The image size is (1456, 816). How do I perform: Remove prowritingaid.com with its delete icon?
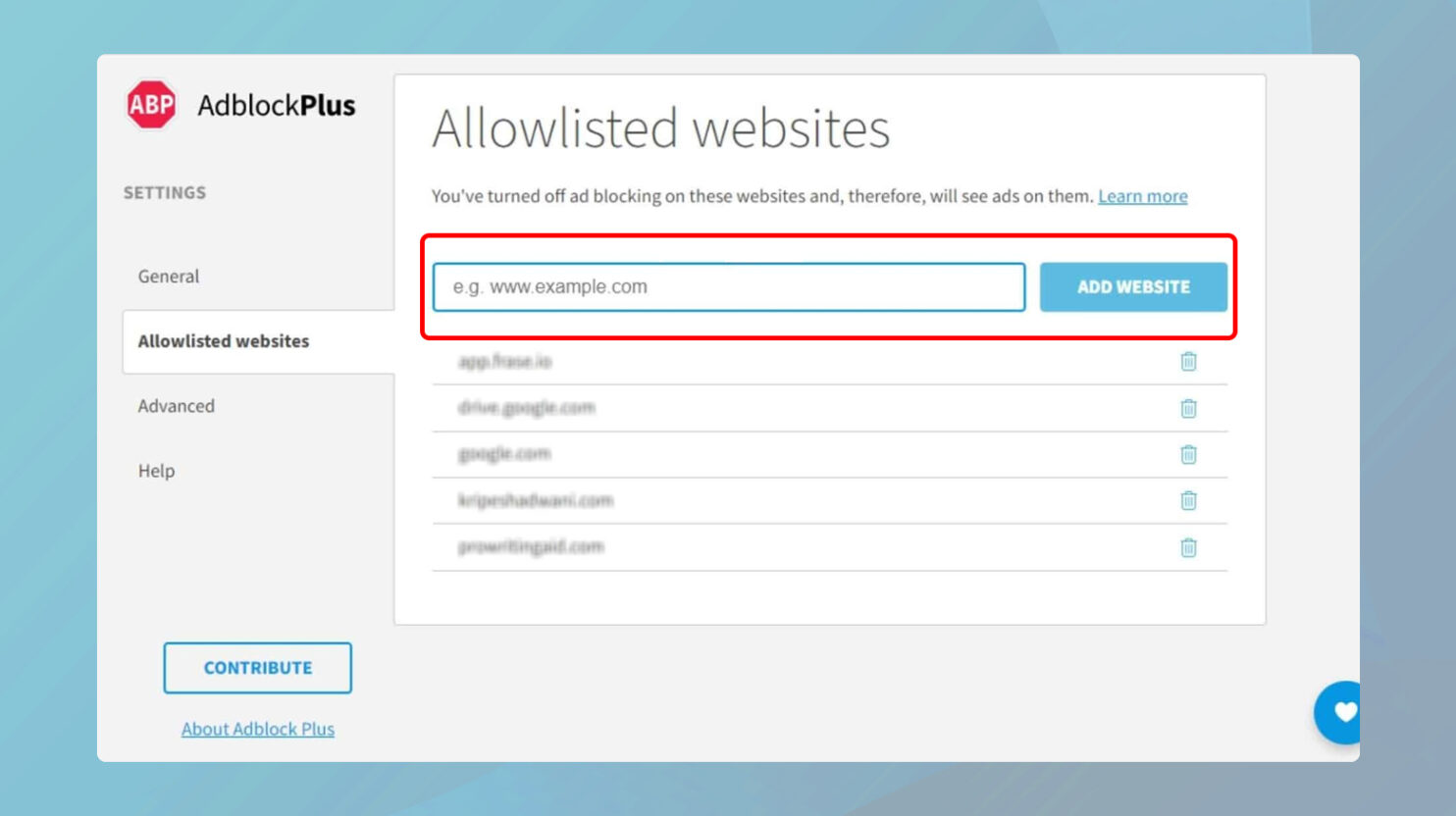(x=1188, y=546)
